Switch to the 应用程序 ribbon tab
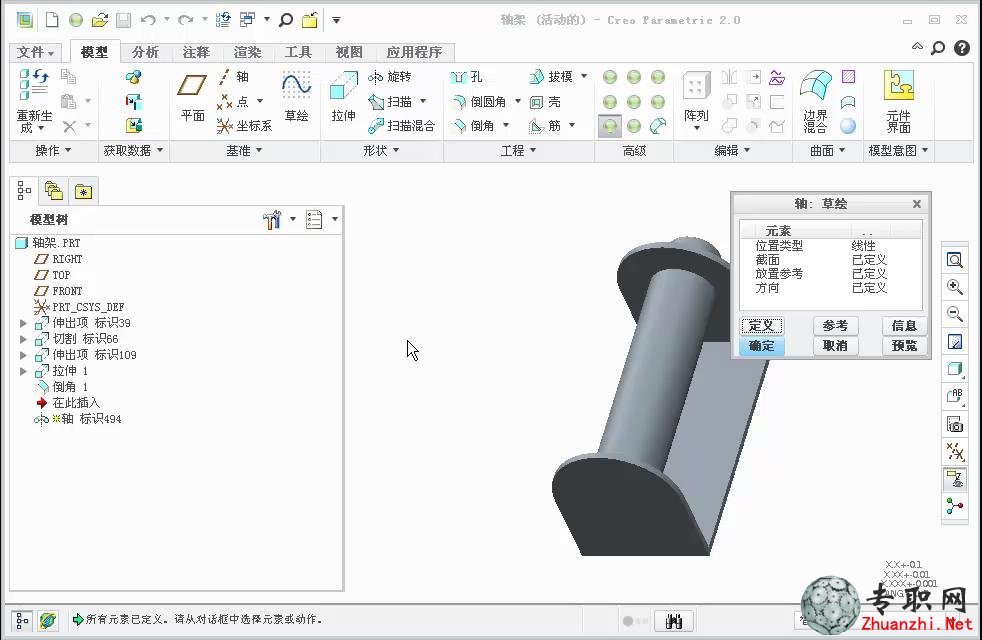The image size is (982, 640). click(414, 52)
